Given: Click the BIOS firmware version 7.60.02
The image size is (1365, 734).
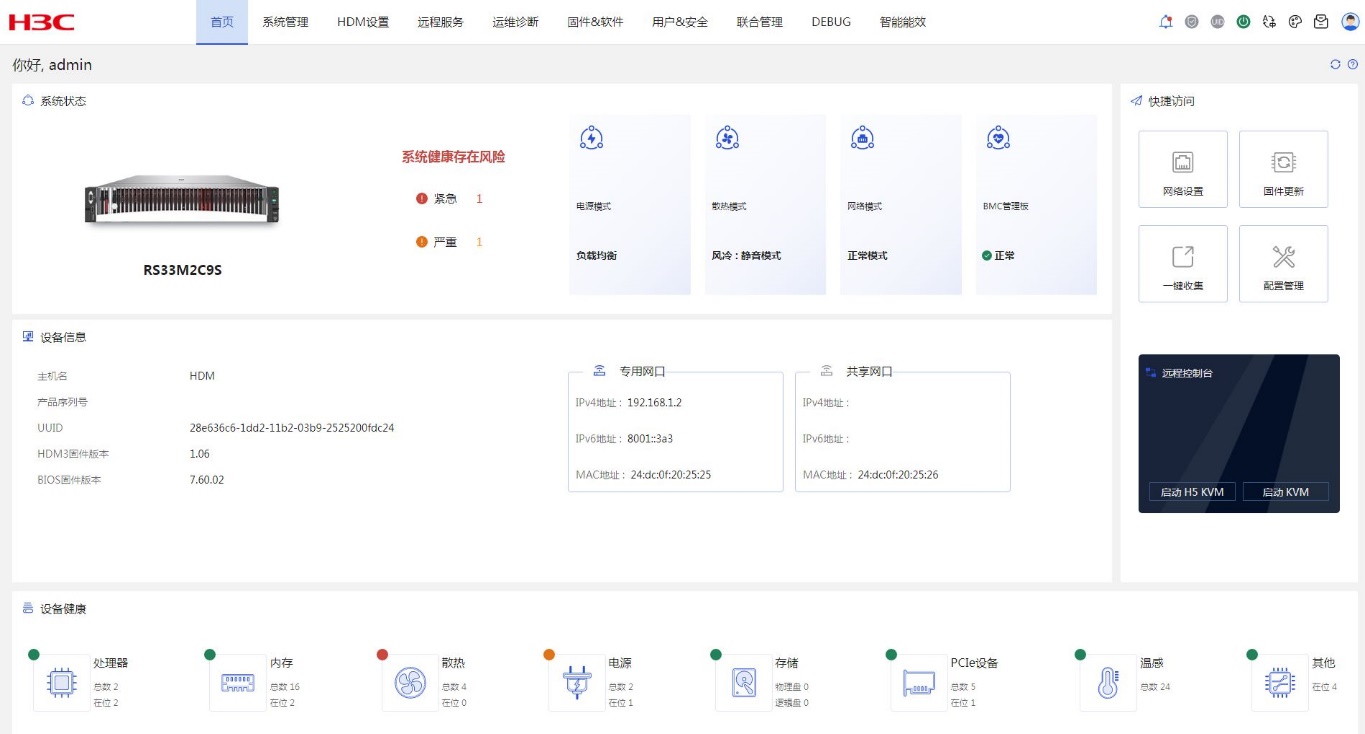Looking at the screenshot, I should tap(207, 480).
